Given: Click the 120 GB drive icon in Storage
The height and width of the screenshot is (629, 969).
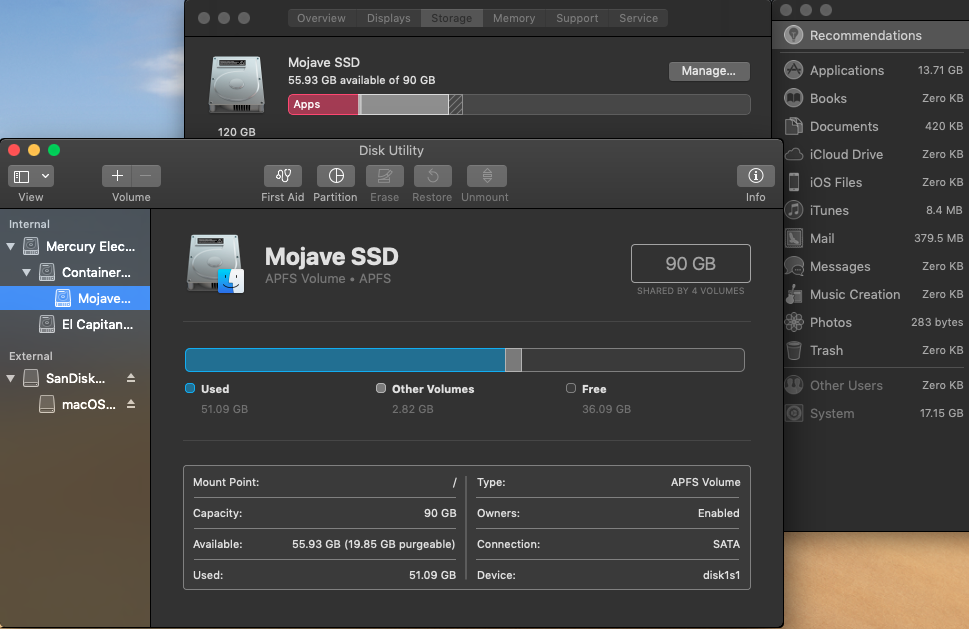Looking at the screenshot, I should (x=237, y=85).
